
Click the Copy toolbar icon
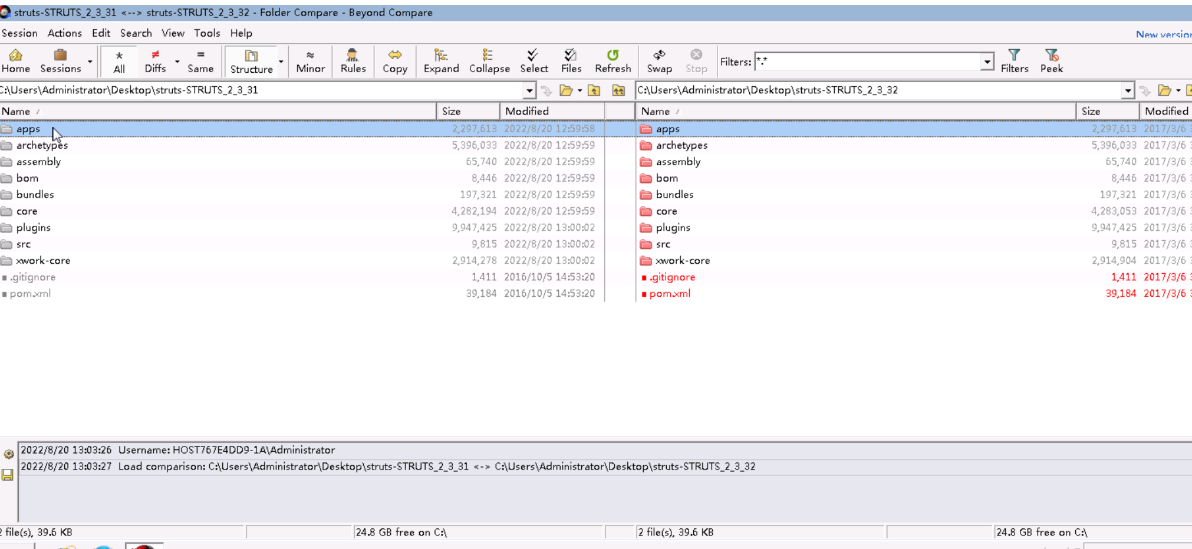[x=395, y=61]
